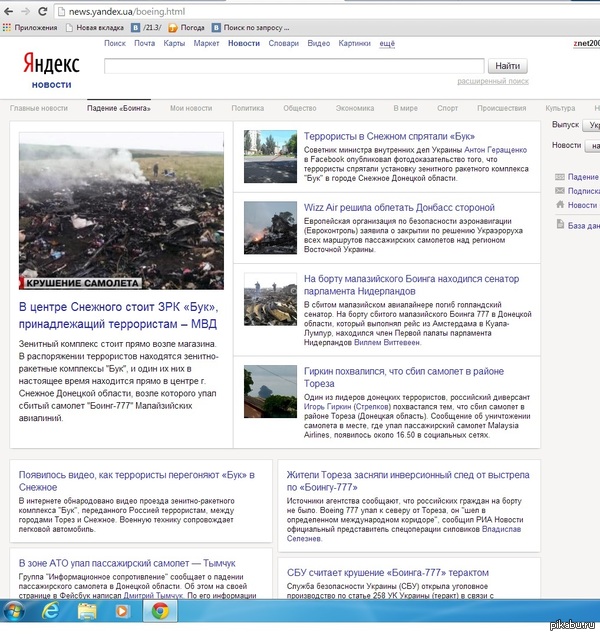The height and width of the screenshot is (636, 600).
Task: Click the house icon beside Новости
Action: [x=559, y=205]
